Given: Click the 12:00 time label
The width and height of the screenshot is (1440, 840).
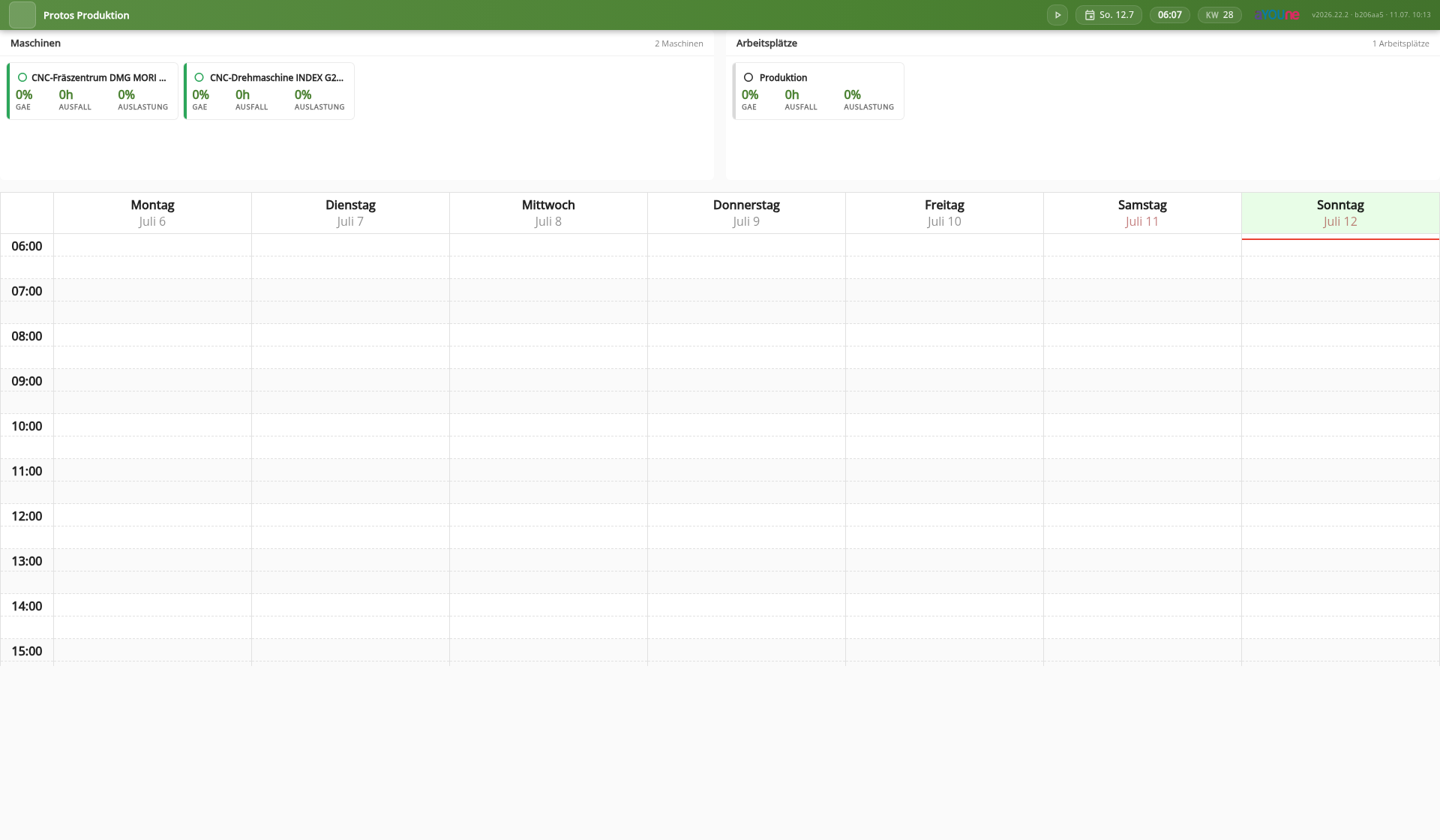Looking at the screenshot, I should (27, 516).
